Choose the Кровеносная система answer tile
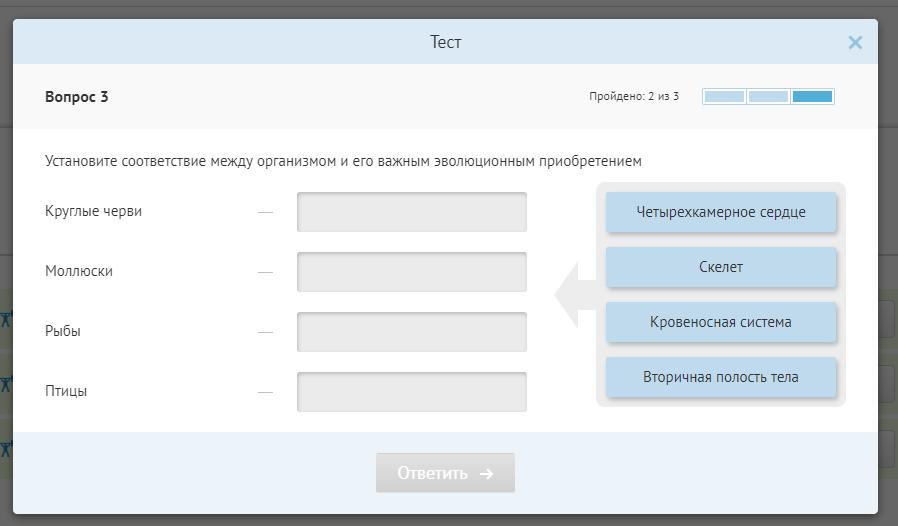 coord(721,322)
